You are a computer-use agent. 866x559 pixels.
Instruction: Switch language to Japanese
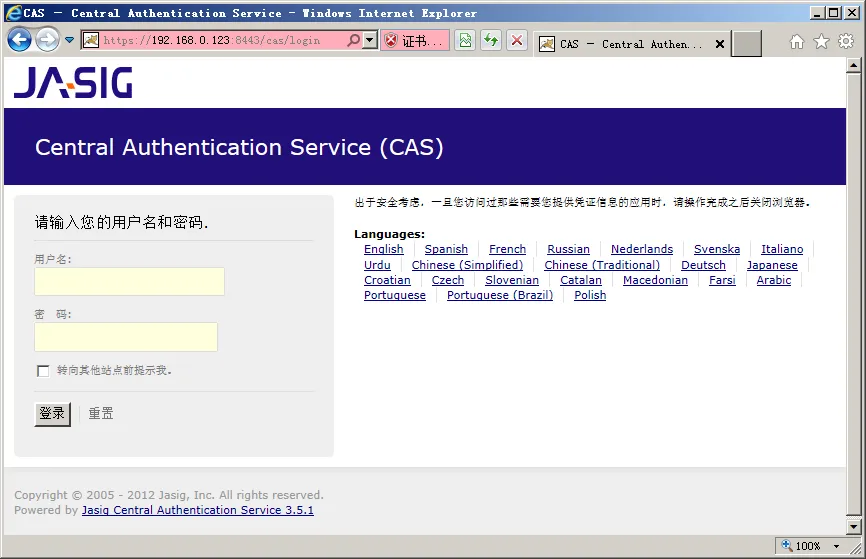click(x=772, y=265)
